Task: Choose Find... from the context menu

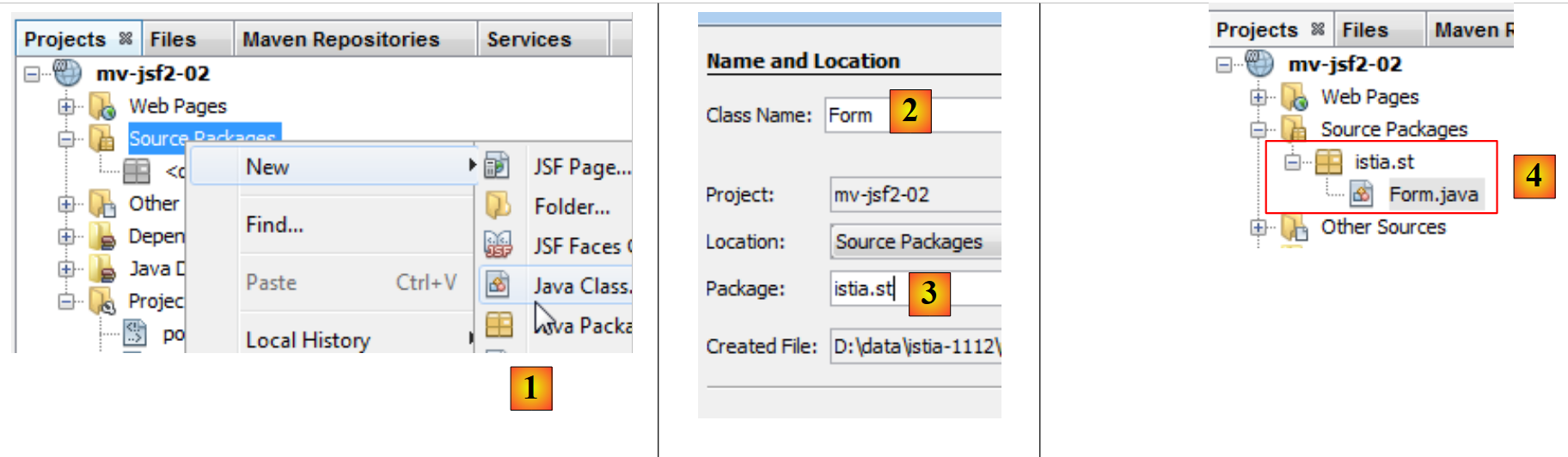Action: click(x=275, y=225)
